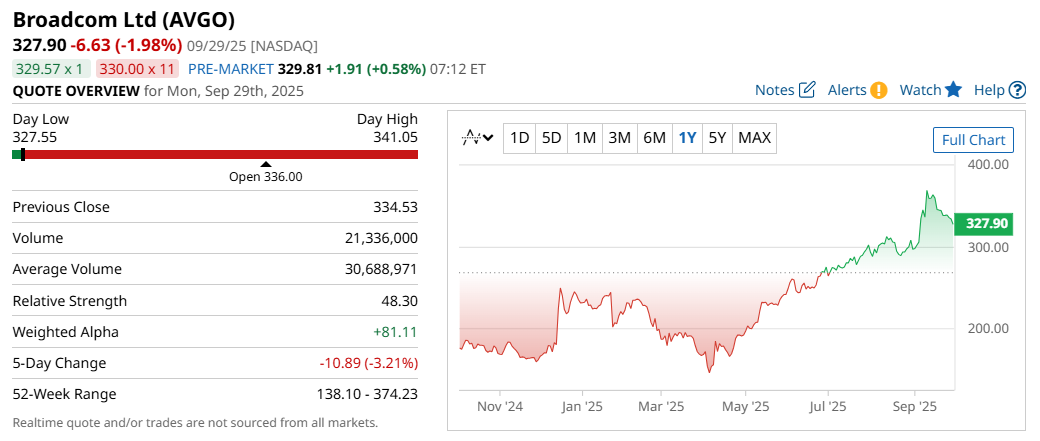The height and width of the screenshot is (441, 1040).
Task: Select the 3M chart period
Action: (x=619, y=138)
